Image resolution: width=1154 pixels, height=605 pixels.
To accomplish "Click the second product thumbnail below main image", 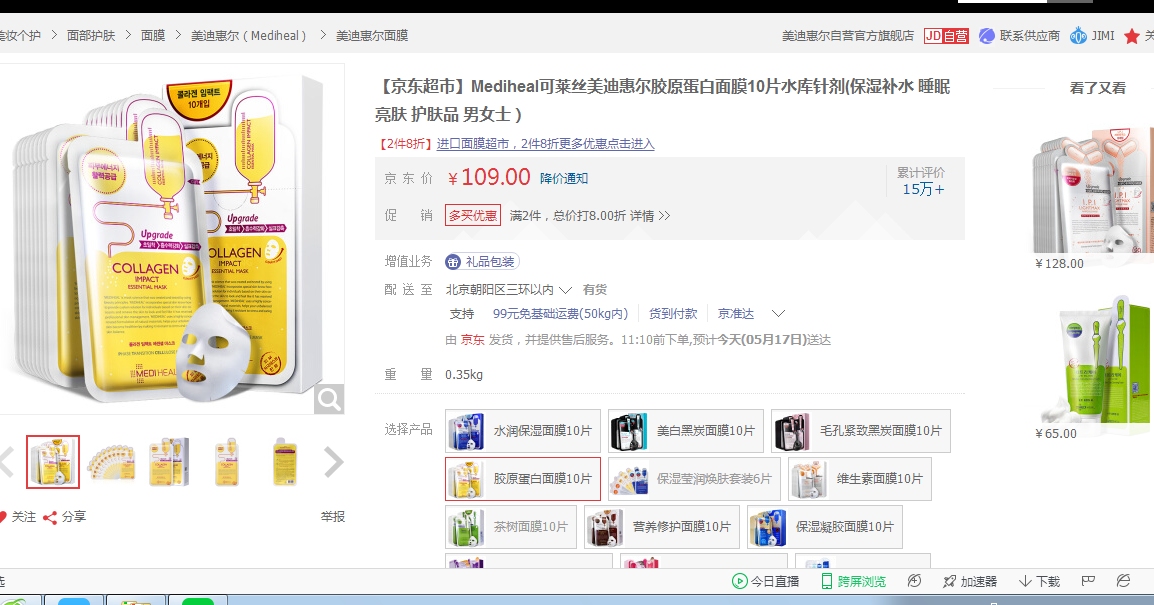I will coord(111,462).
